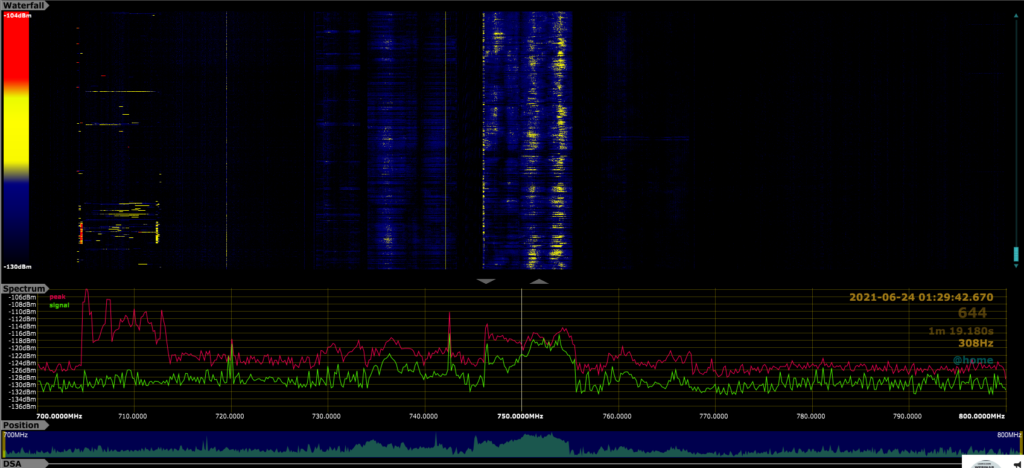This screenshot has width=1024, height=468.
Task: Click the 700.0000MHz start frequency label
Action: point(59,416)
